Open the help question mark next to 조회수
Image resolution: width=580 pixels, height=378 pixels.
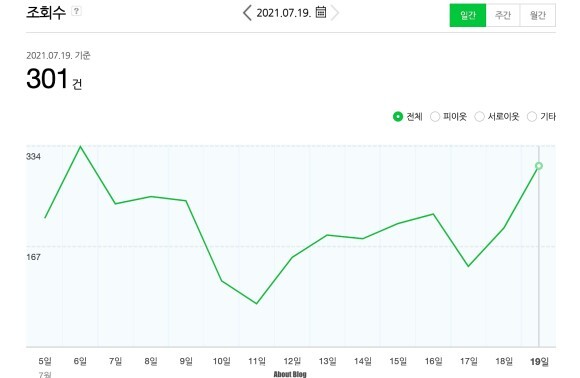click(76, 11)
